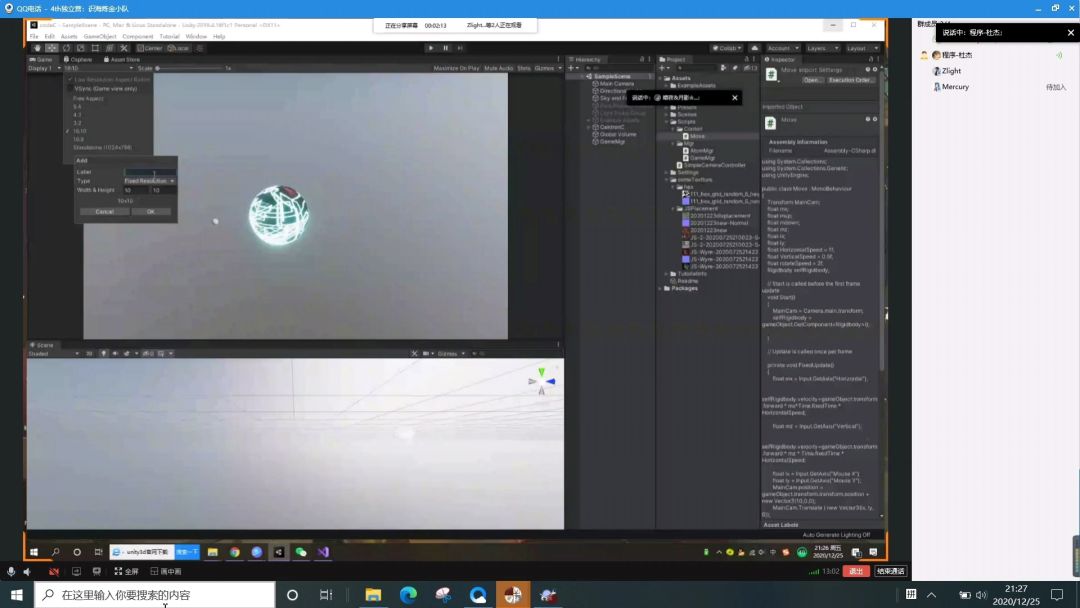Viewport: 1080px width, 608px height.
Task: Pause the game with the Pause button
Action: click(x=445, y=48)
